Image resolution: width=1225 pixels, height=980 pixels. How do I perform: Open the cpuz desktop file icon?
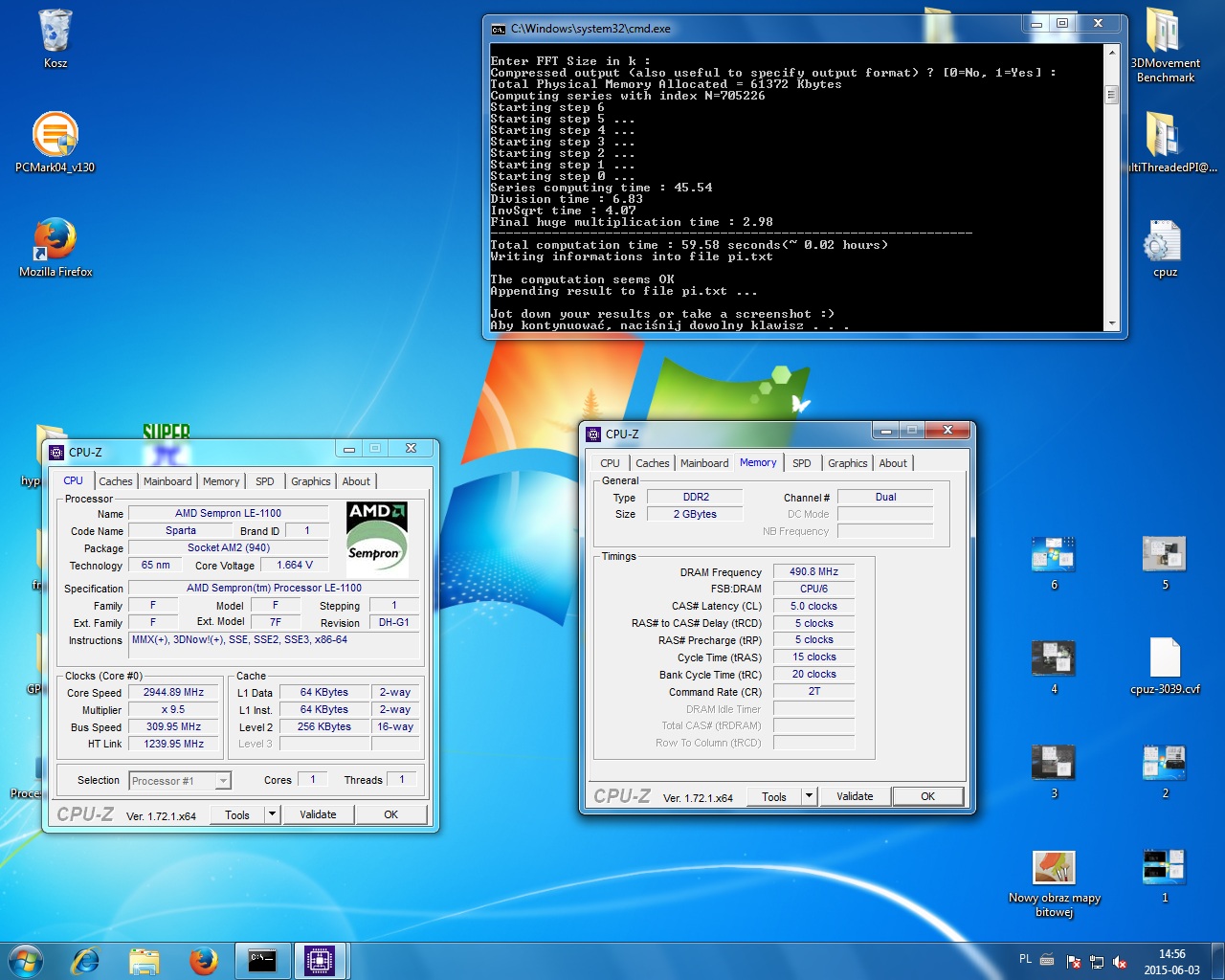[1165, 247]
